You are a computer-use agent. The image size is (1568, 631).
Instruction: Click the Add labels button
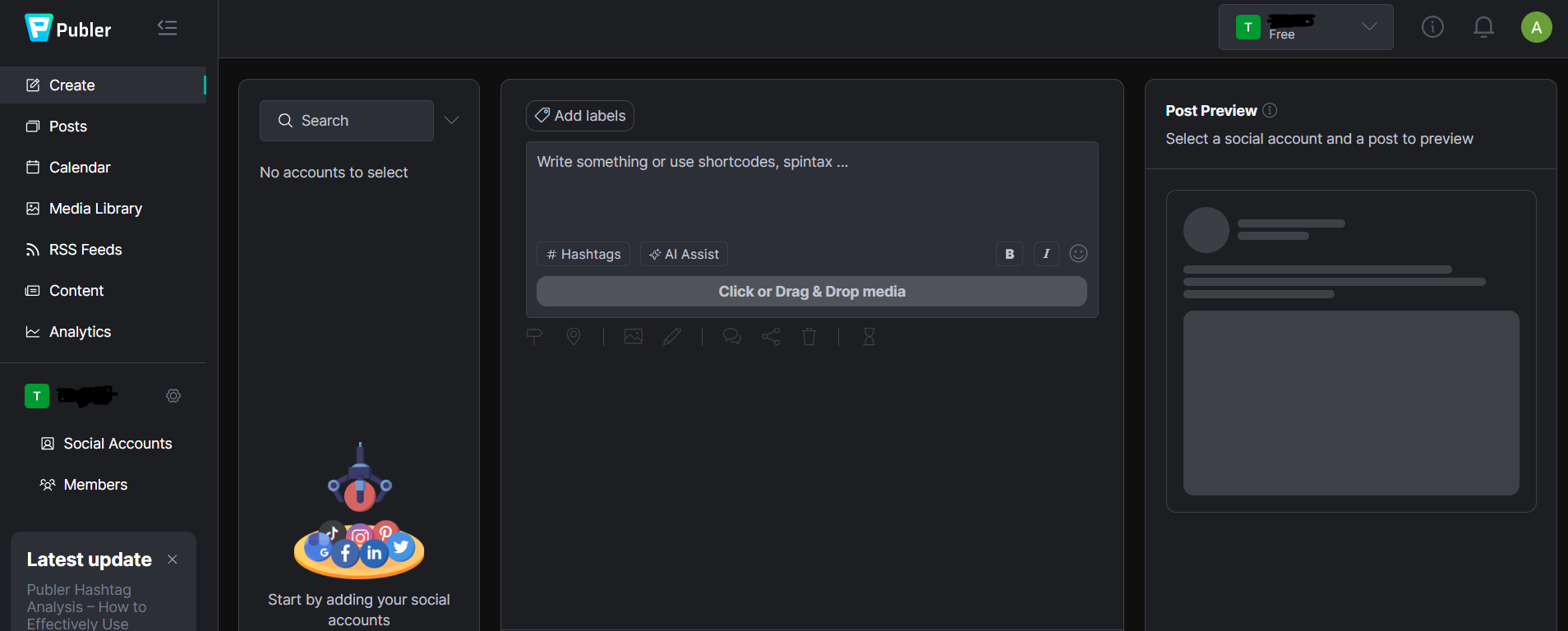pyautogui.click(x=580, y=116)
